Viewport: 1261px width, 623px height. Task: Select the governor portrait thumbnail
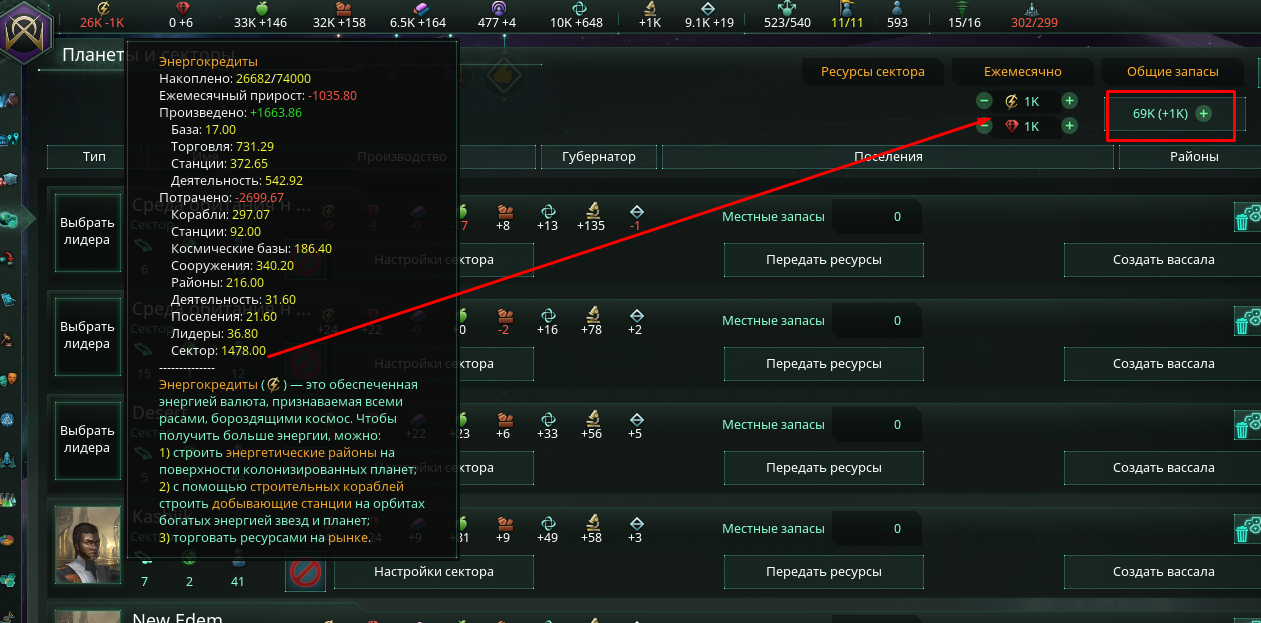[88, 544]
